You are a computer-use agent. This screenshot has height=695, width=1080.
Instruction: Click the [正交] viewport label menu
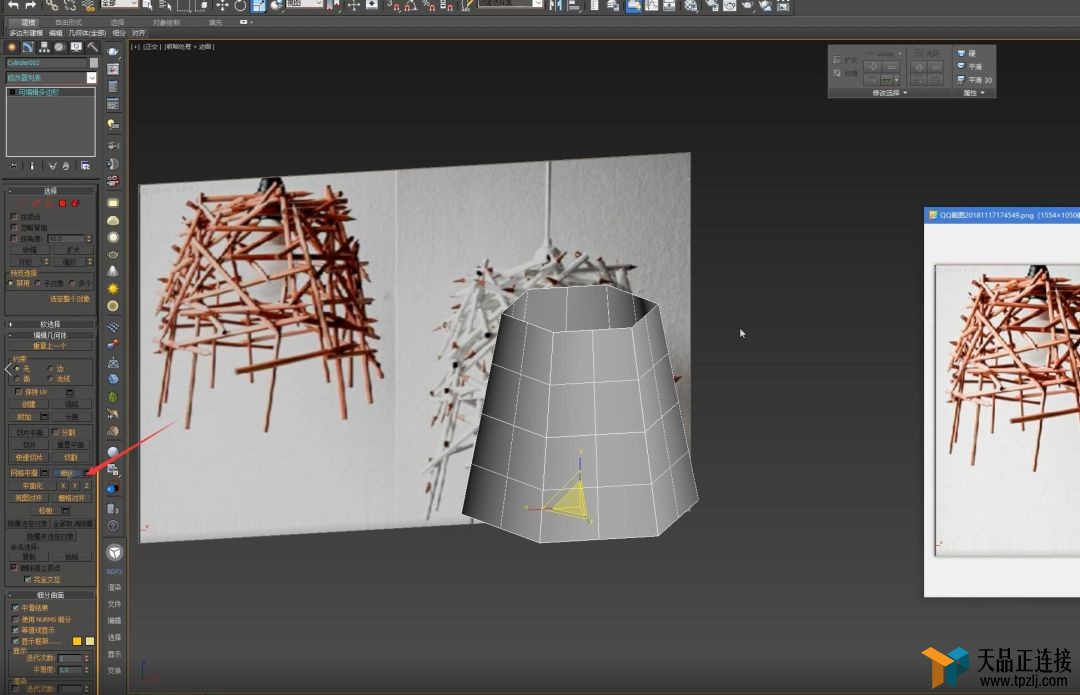[x=150, y=47]
